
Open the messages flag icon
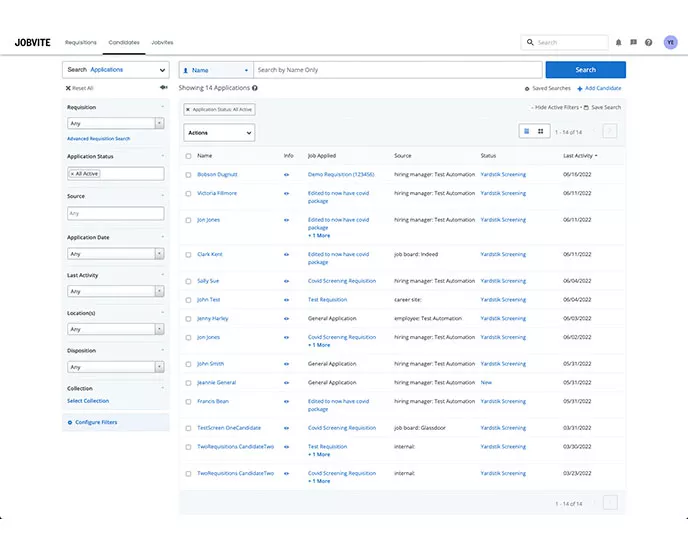point(633,43)
